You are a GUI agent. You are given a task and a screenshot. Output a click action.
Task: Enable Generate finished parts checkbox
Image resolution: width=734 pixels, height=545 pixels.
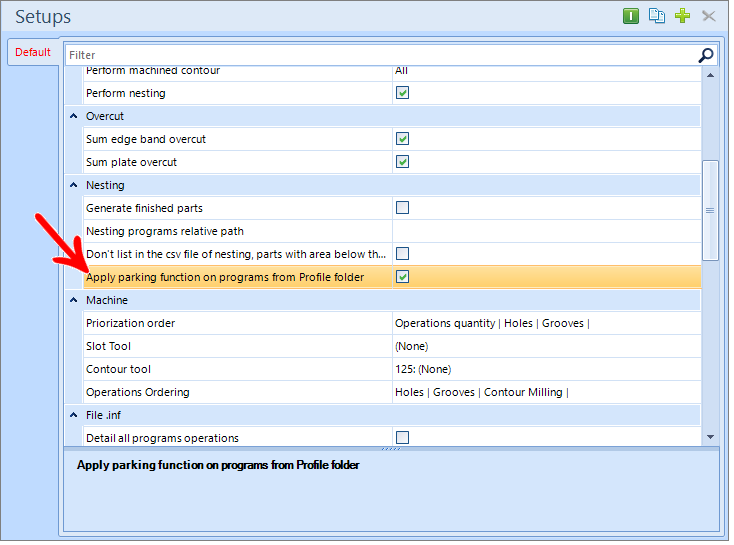405,208
